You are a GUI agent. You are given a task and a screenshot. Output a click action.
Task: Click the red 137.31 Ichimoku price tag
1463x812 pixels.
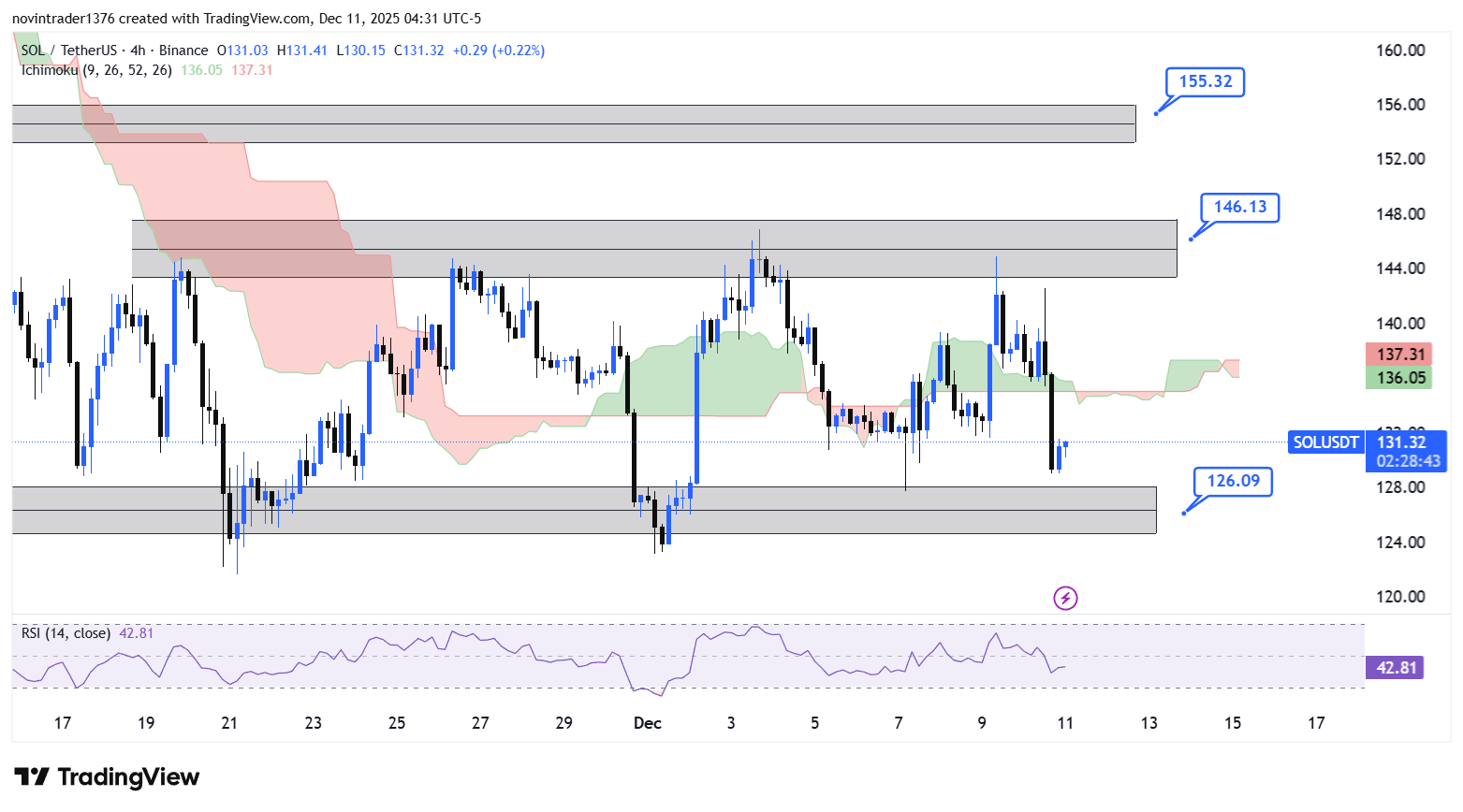coord(1399,355)
